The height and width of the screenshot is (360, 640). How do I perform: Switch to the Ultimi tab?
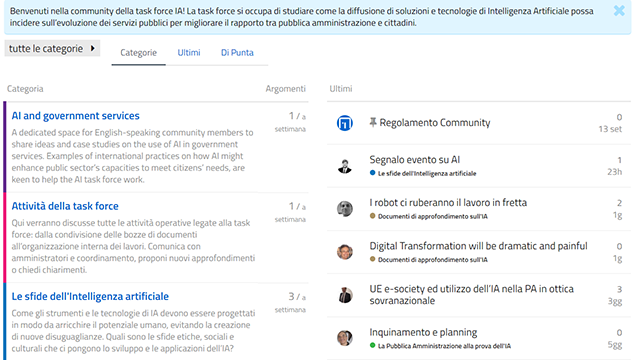(x=189, y=53)
